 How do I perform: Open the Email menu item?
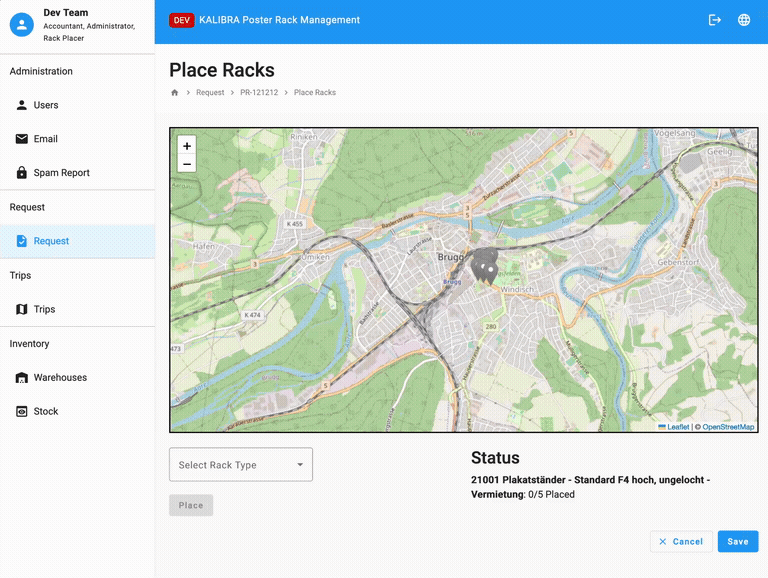tap(77, 139)
